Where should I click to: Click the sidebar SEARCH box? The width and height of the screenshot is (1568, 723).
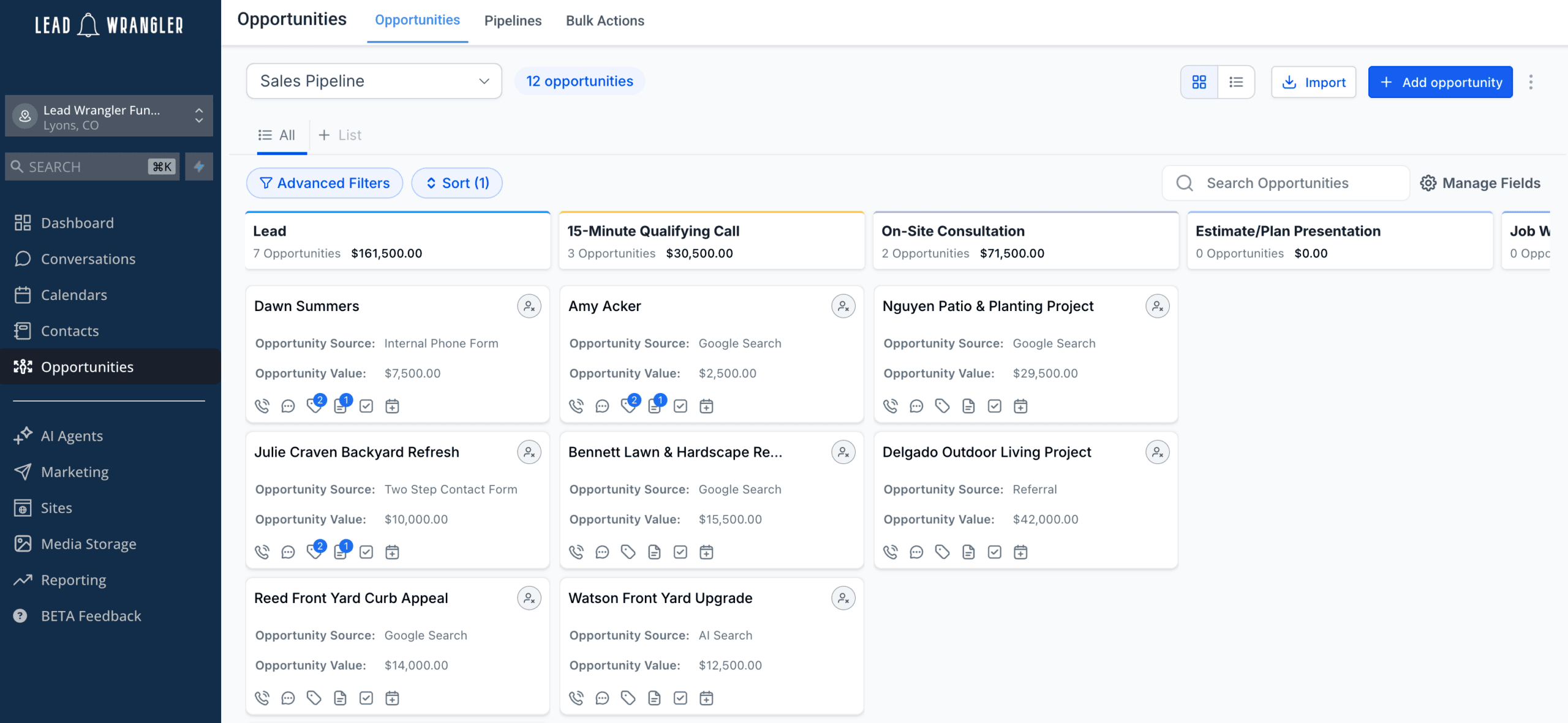tap(92, 167)
